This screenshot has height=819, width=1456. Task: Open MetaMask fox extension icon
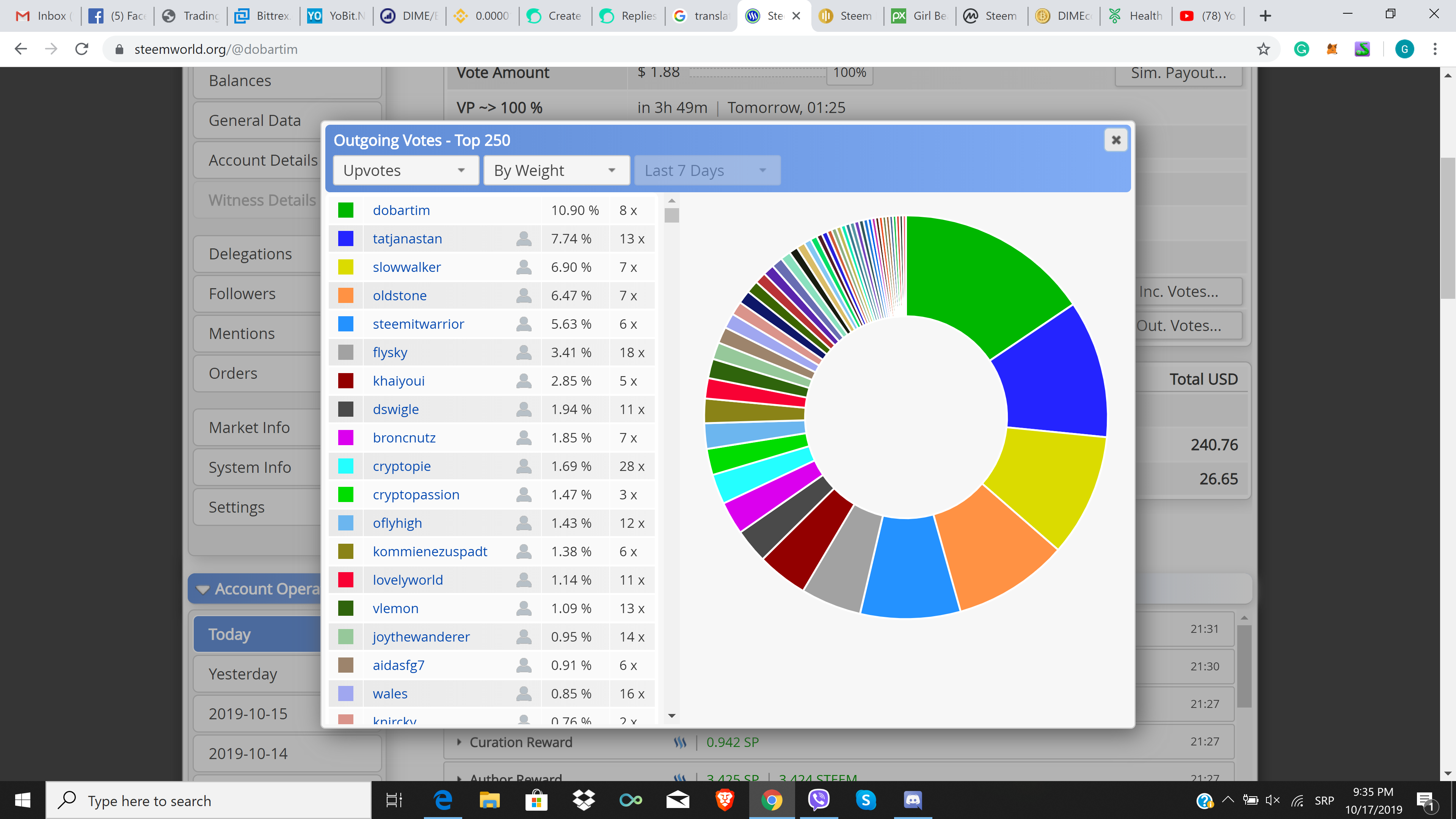click(1332, 49)
